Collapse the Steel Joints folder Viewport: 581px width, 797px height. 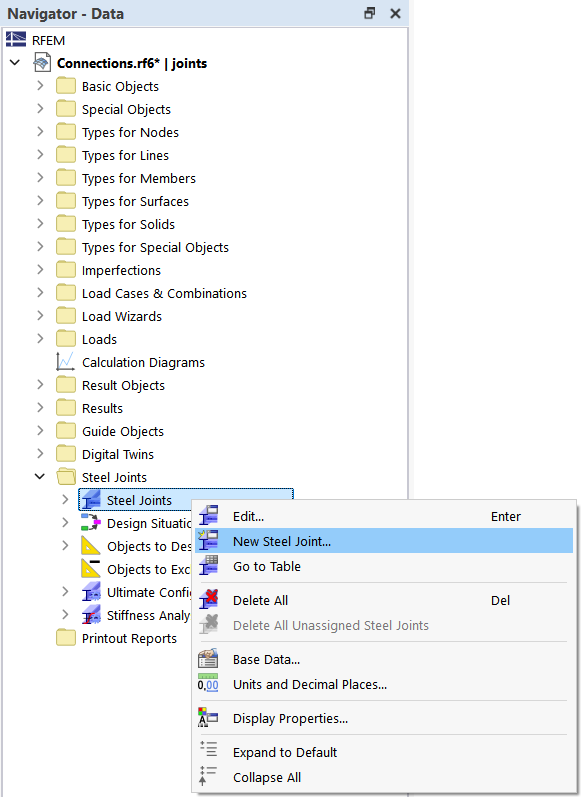tap(40, 476)
